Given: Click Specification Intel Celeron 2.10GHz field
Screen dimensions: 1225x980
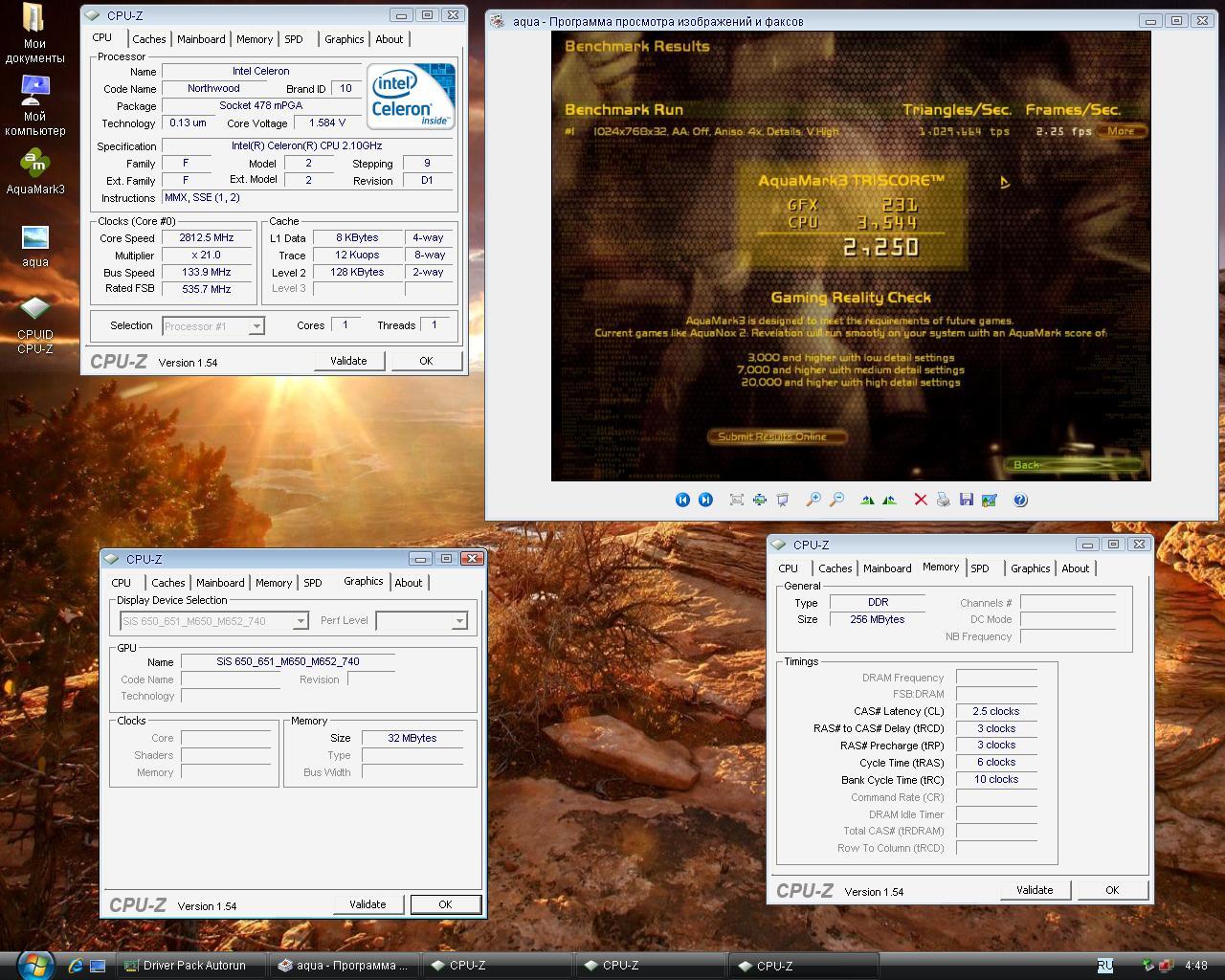Looking at the screenshot, I should 306,146.
